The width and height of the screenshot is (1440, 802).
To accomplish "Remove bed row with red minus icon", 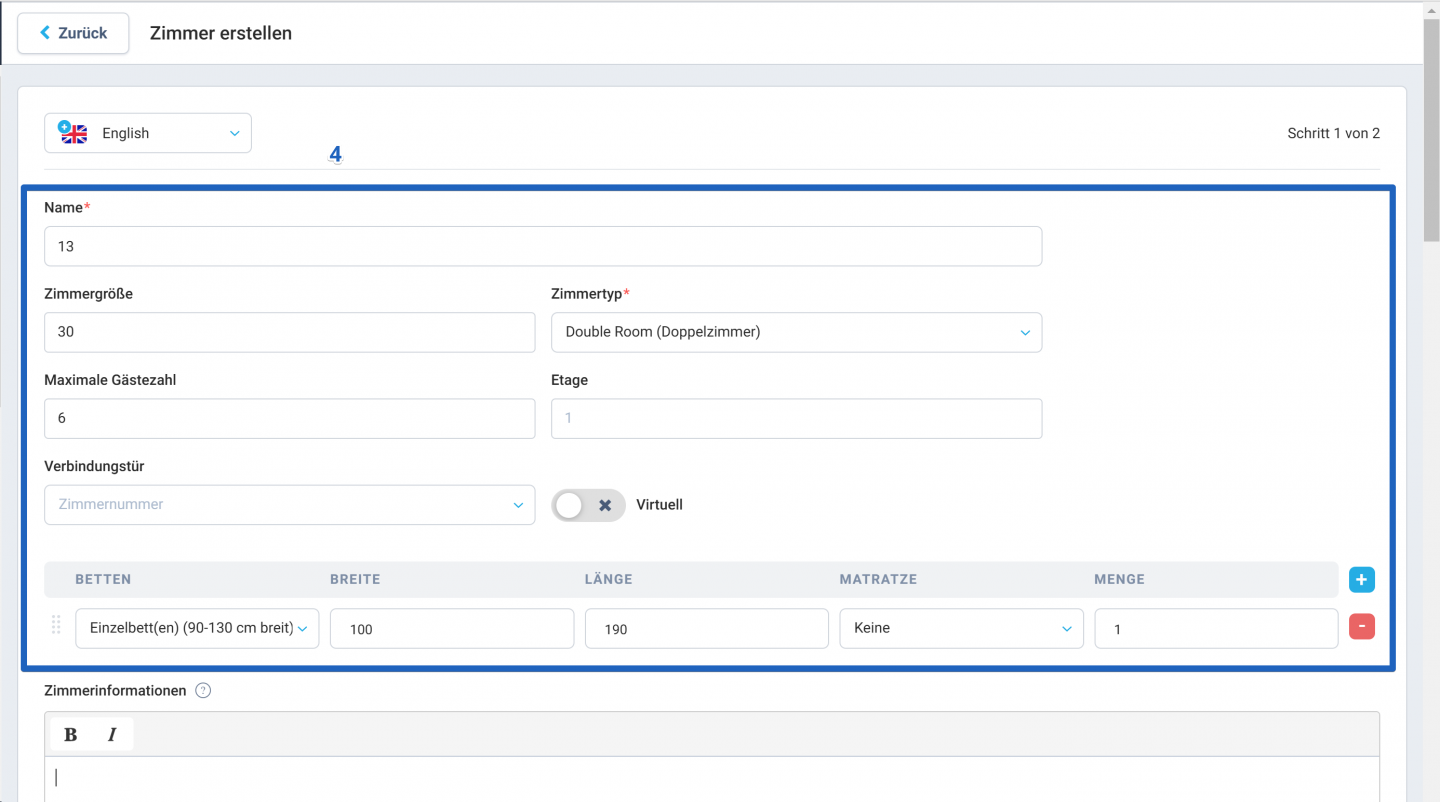I will coord(1361,627).
